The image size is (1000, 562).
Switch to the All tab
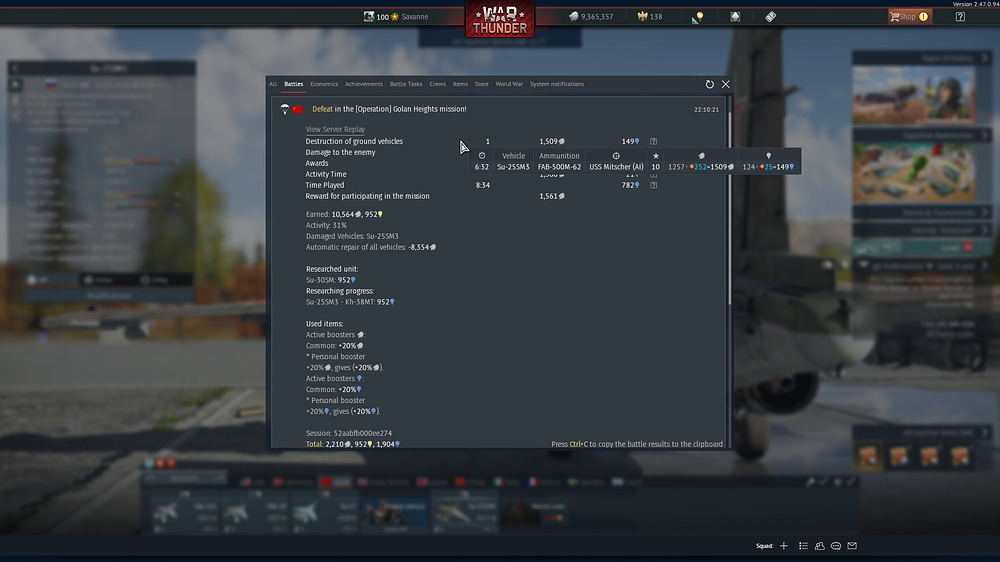click(273, 84)
